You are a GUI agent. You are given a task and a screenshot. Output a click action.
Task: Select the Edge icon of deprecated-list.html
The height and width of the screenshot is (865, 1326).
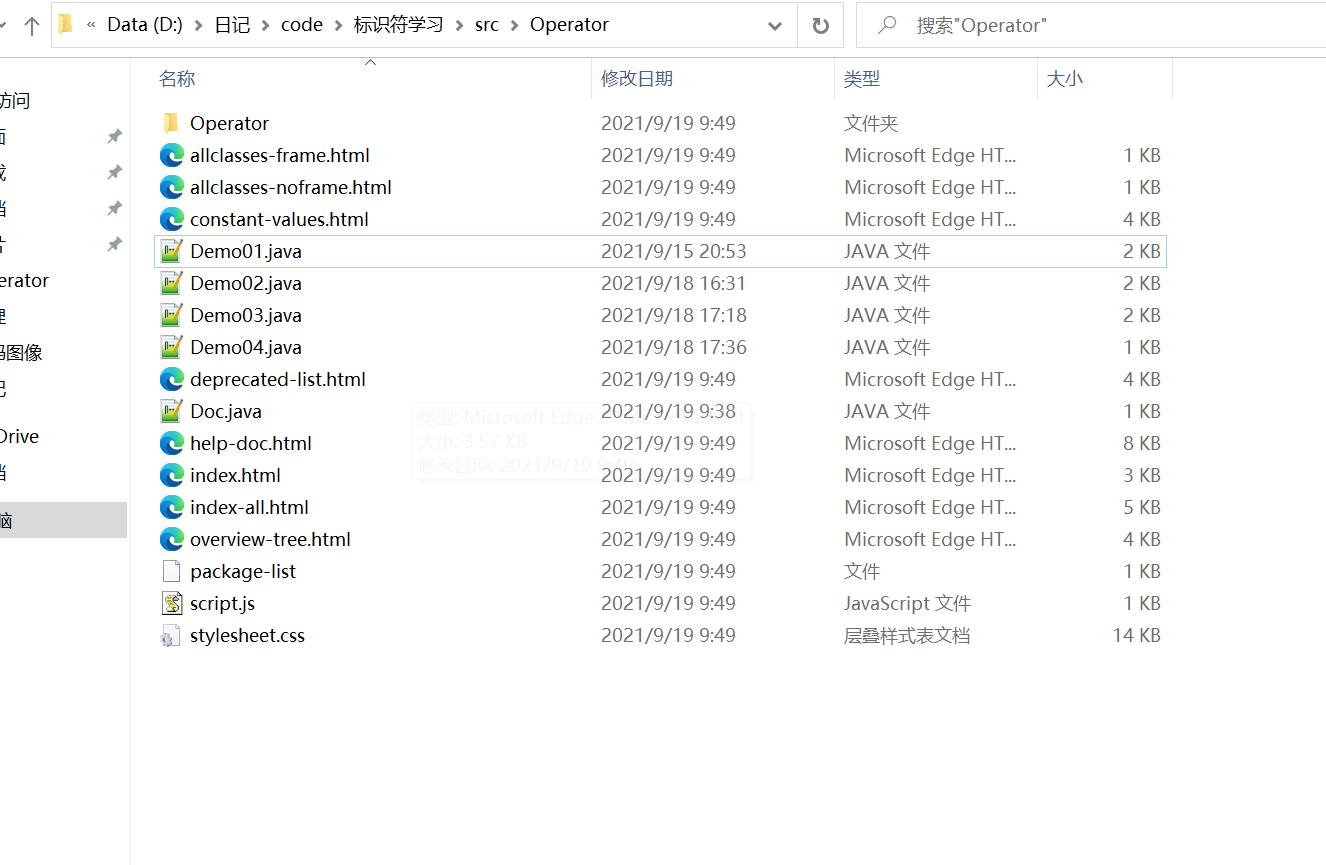(x=172, y=379)
